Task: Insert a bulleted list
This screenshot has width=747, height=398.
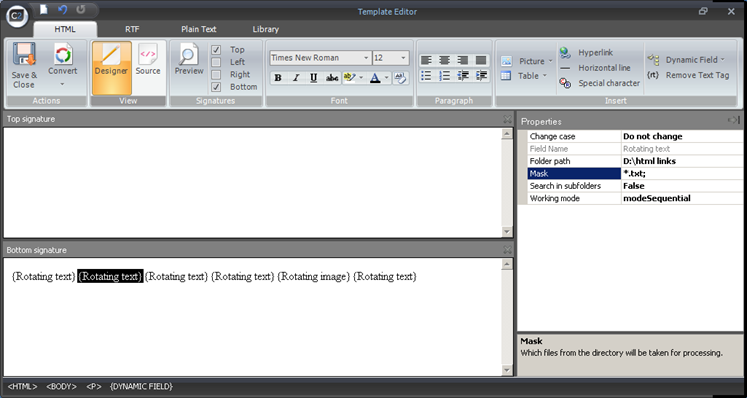Action: click(426, 75)
